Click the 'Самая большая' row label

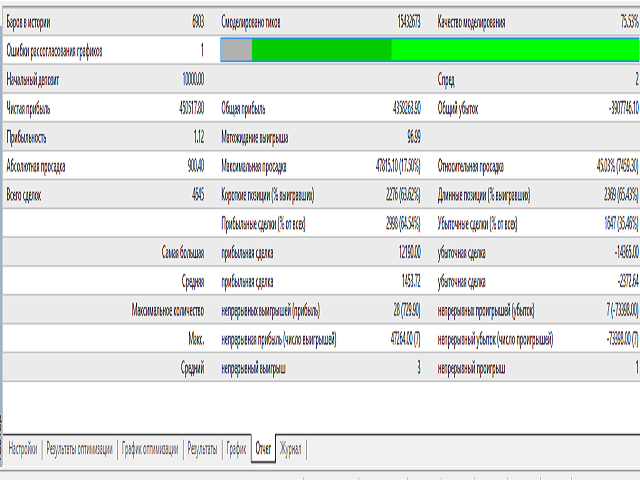pyautogui.click(x=182, y=253)
